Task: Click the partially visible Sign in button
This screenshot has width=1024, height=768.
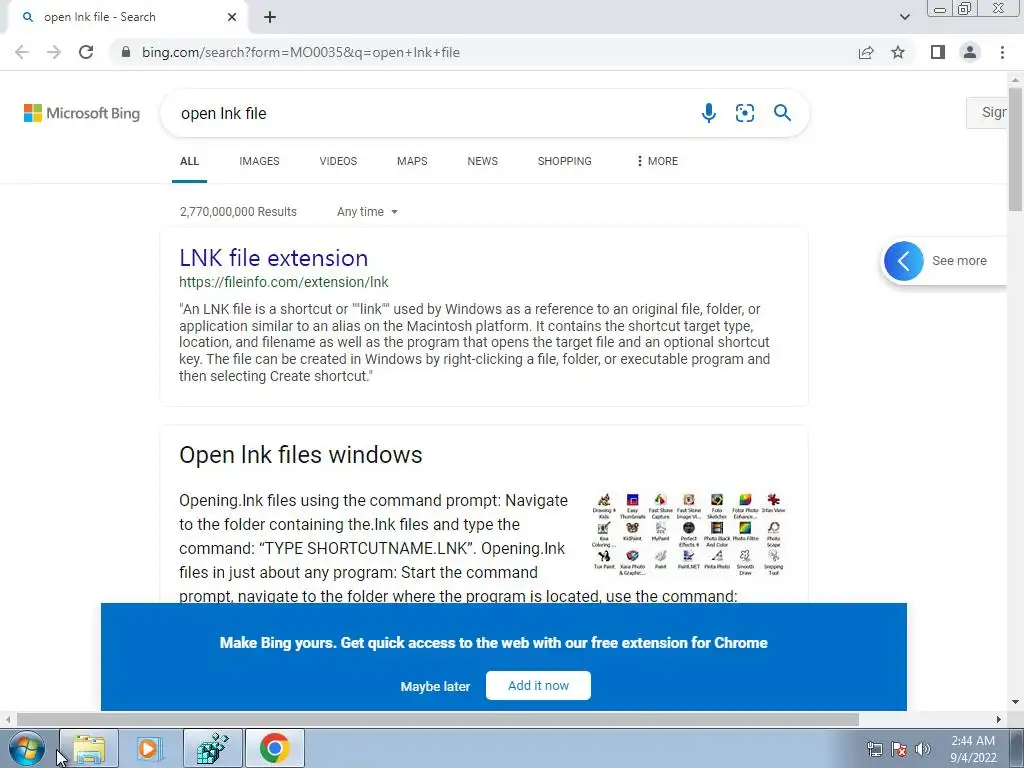Action: [986, 112]
